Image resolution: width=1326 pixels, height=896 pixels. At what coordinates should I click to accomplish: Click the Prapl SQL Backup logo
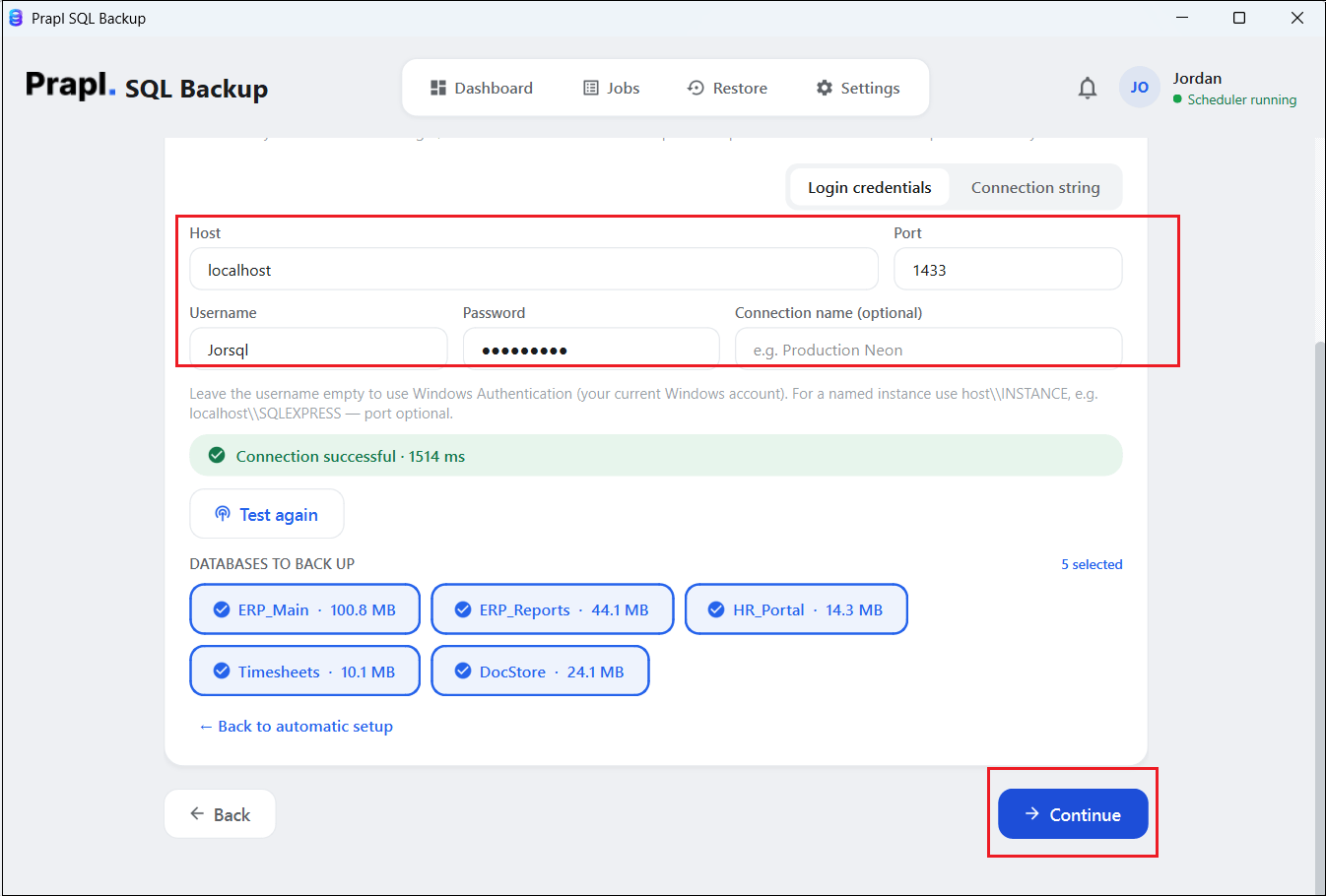point(147,87)
